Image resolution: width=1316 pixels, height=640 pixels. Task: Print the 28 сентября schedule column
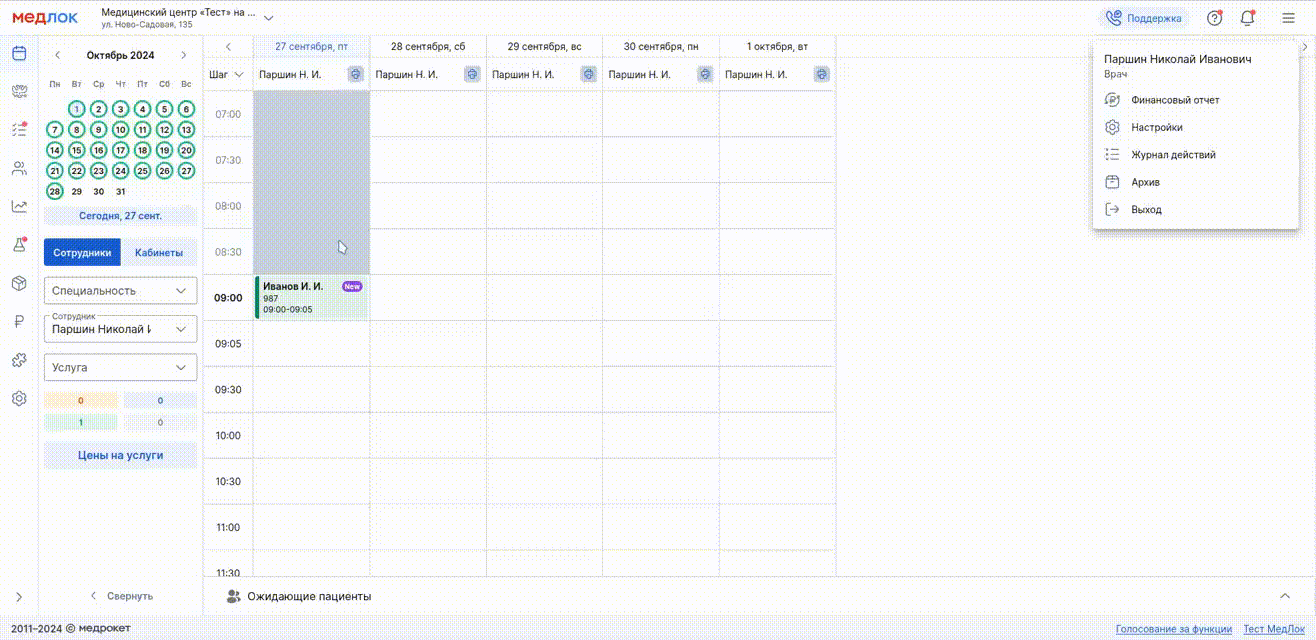(472, 74)
